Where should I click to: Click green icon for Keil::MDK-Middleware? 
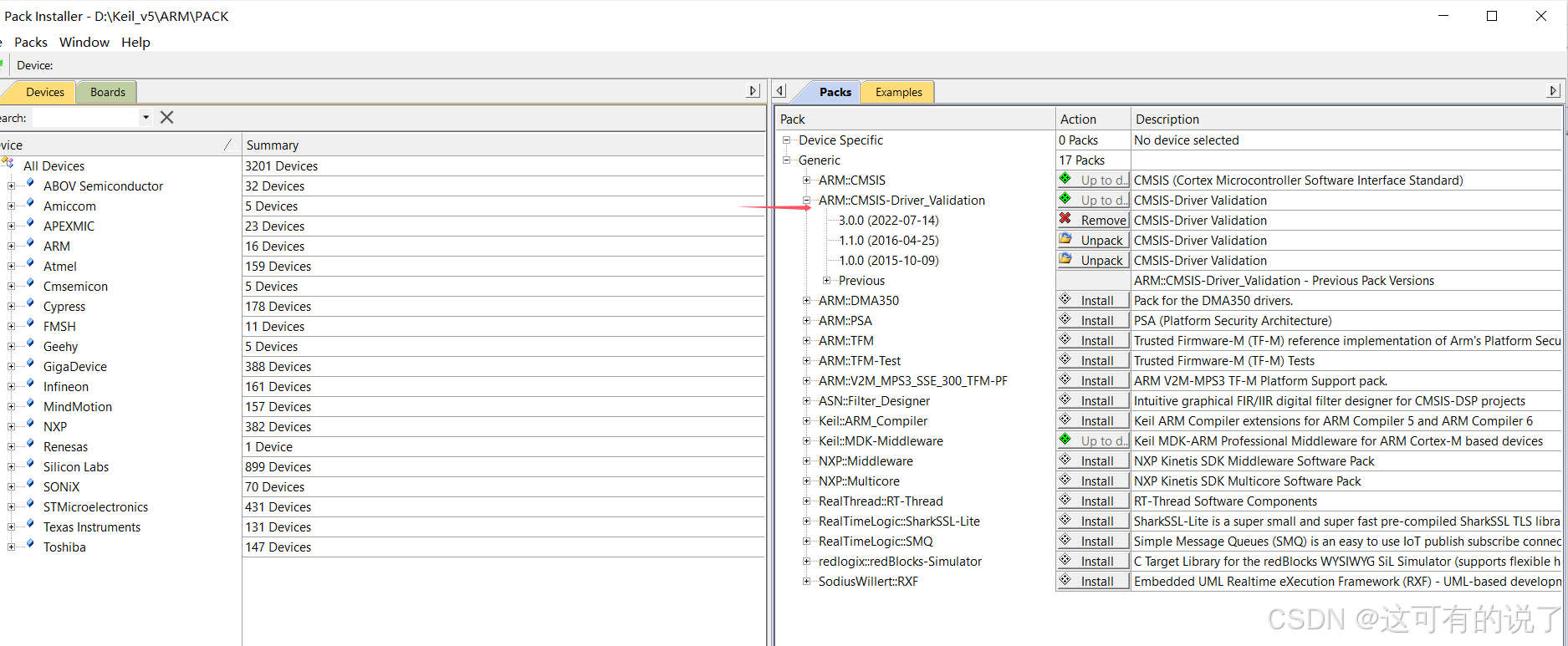[x=1065, y=440]
